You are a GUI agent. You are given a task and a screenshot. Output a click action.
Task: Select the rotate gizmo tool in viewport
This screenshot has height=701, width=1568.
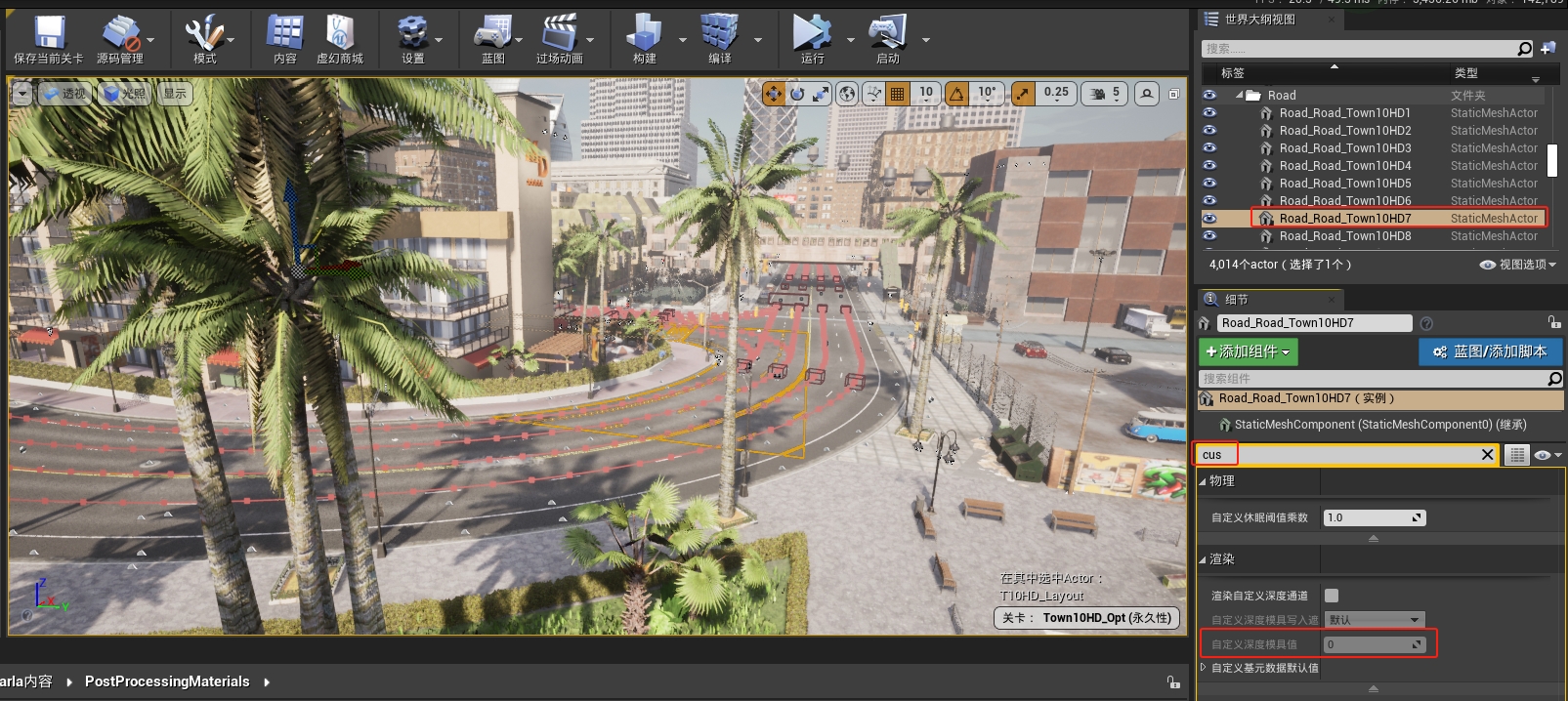coord(797,94)
